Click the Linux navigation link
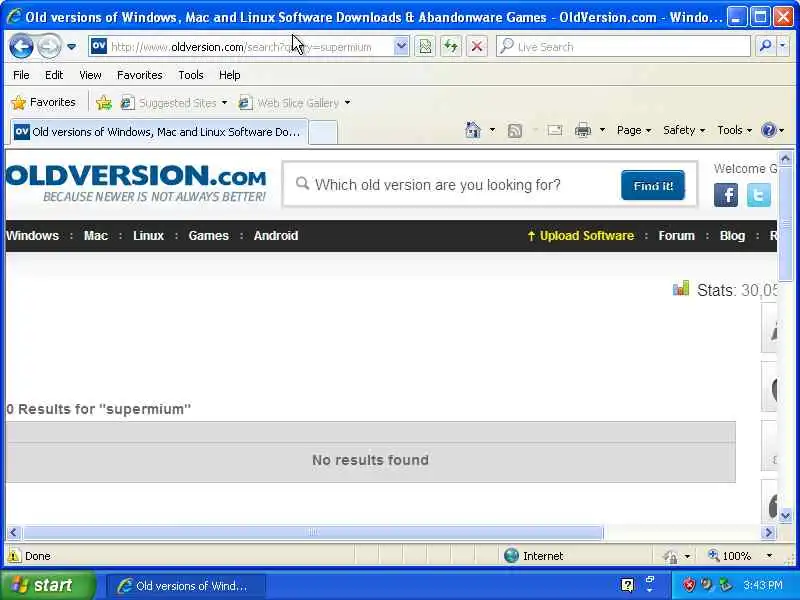Image resolution: width=800 pixels, height=600 pixels. click(148, 236)
